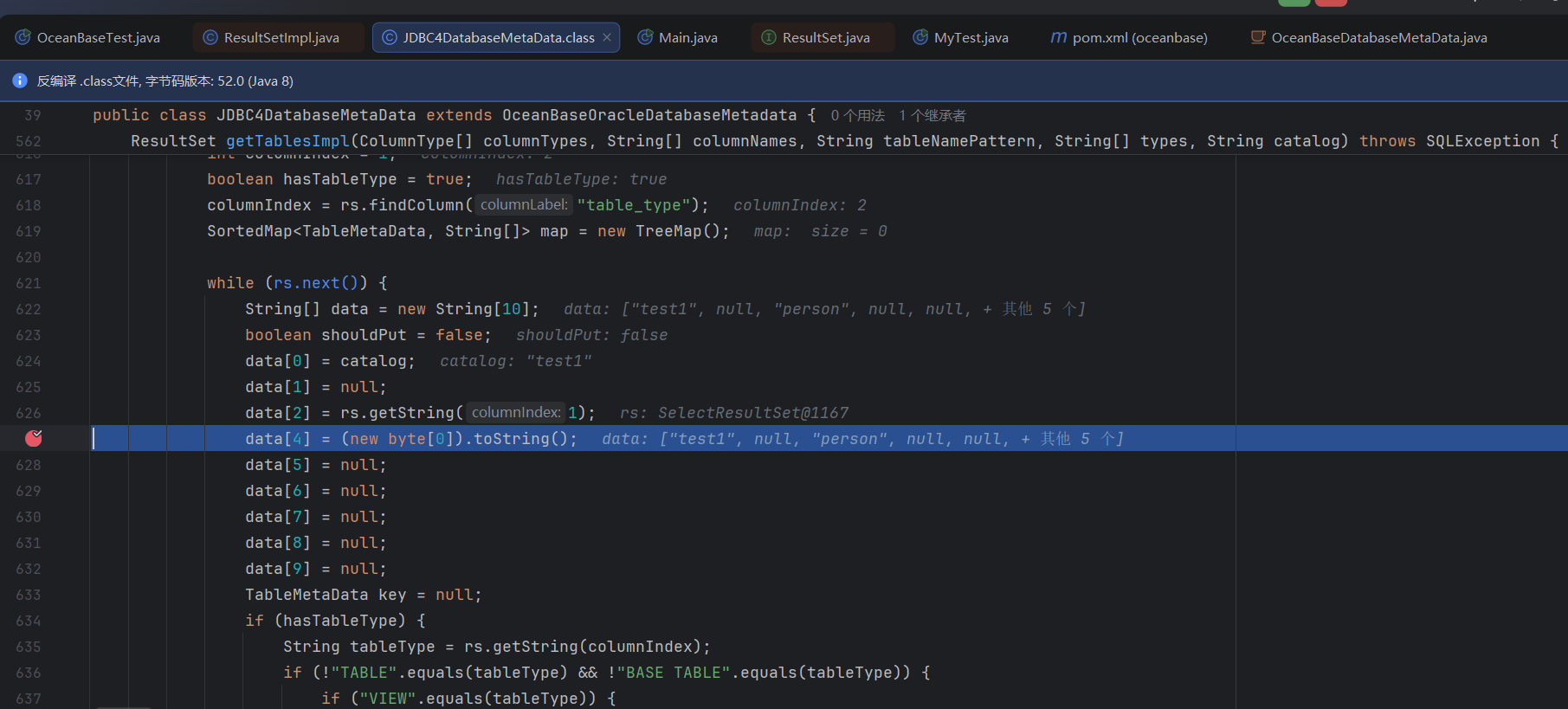Click the ResultSet.java interface icon

pos(768,37)
